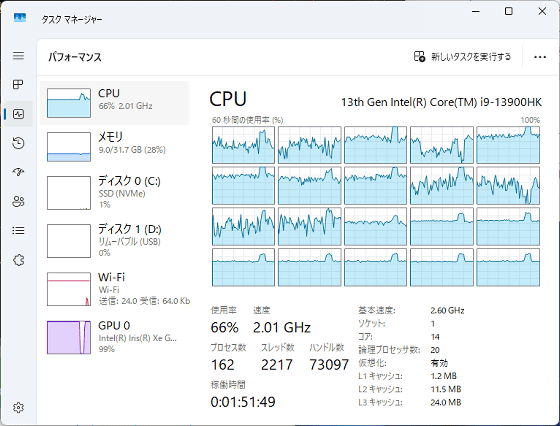Open the Details list icon
560x426 pixels.
pos(18,230)
